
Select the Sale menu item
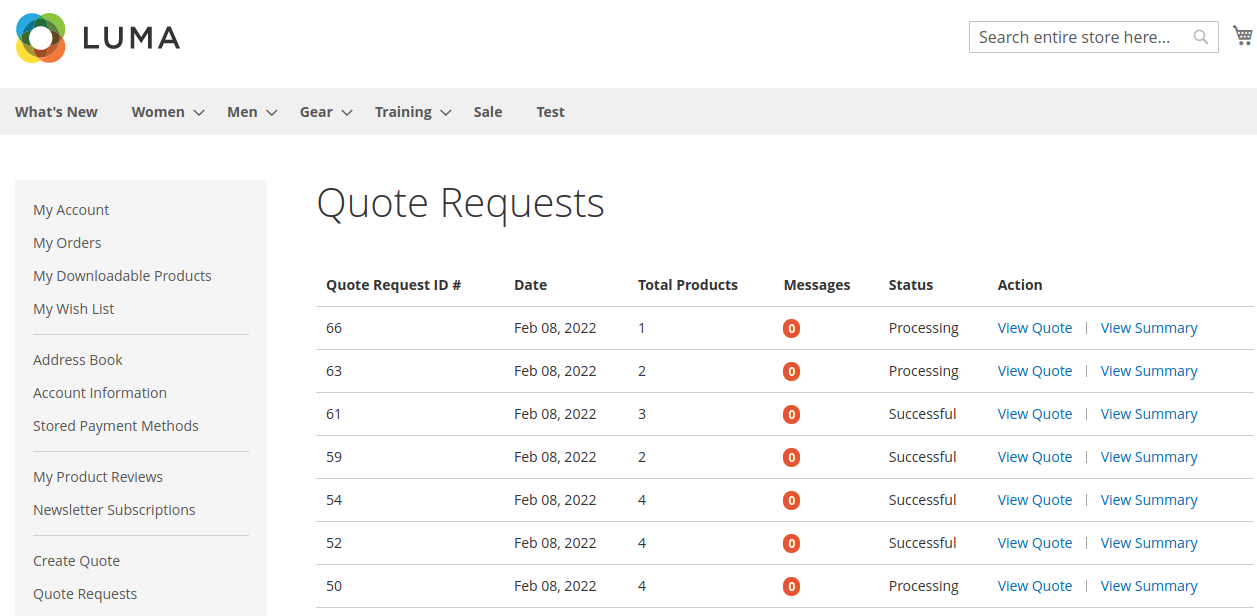pyautogui.click(x=488, y=112)
